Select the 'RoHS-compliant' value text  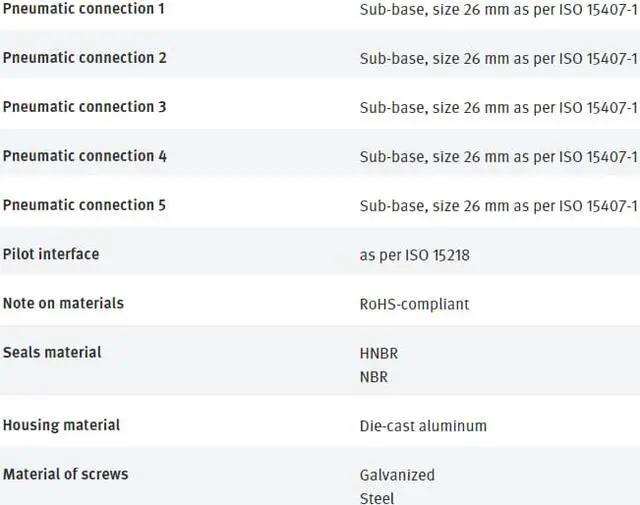pyautogui.click(x=414, y=304)
